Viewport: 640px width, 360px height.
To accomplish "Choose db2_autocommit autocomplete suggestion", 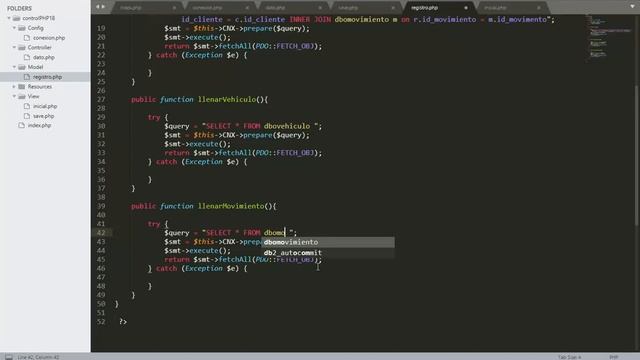I will click(328, 253).
